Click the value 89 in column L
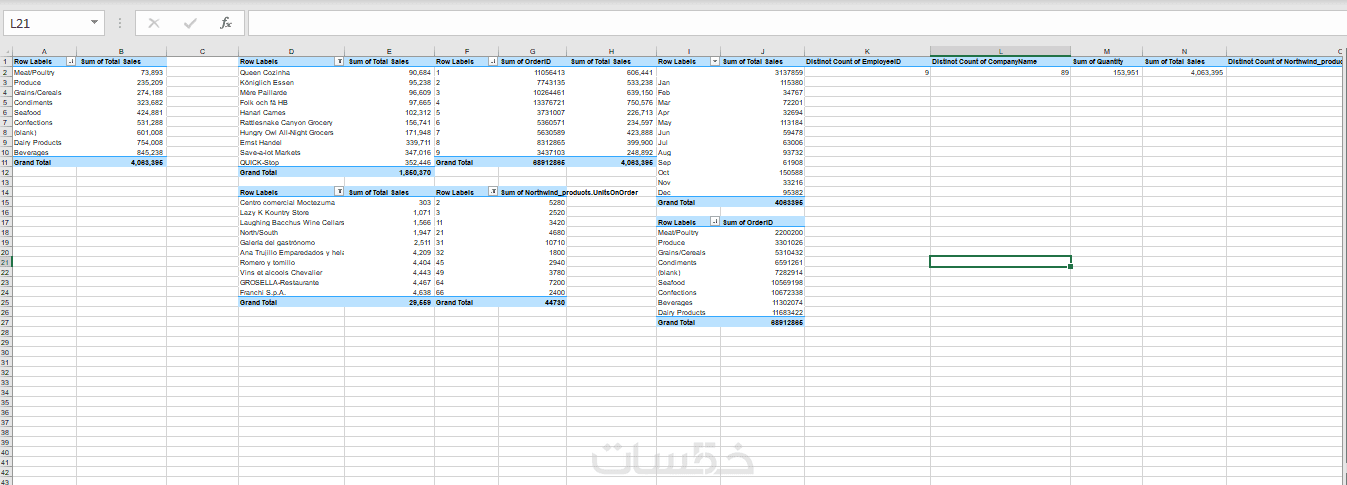This screenshot has height=485, width=1347. coord(1000,72)
